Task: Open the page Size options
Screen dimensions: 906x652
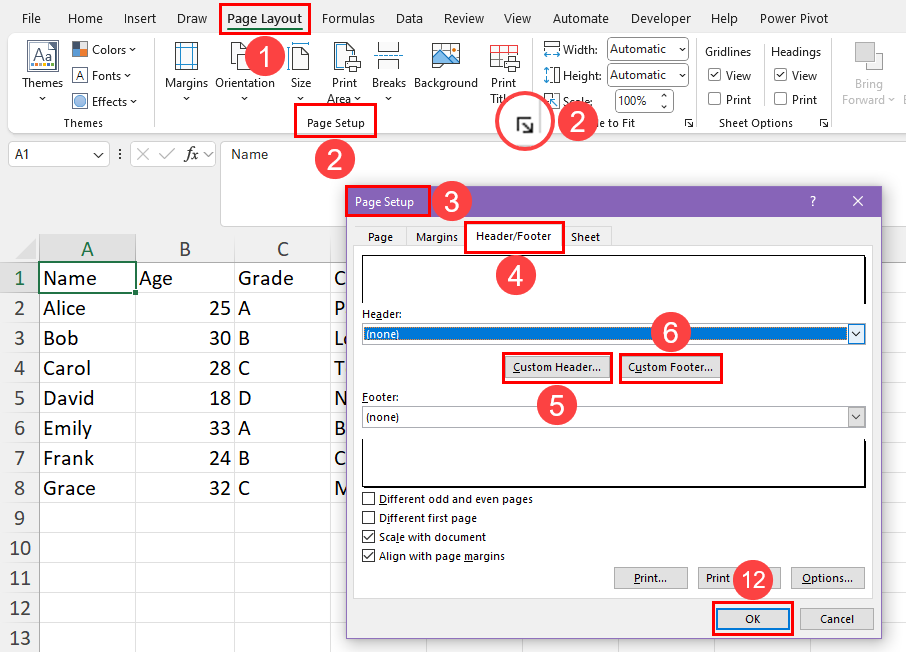Action: click(x=300, y=72)
